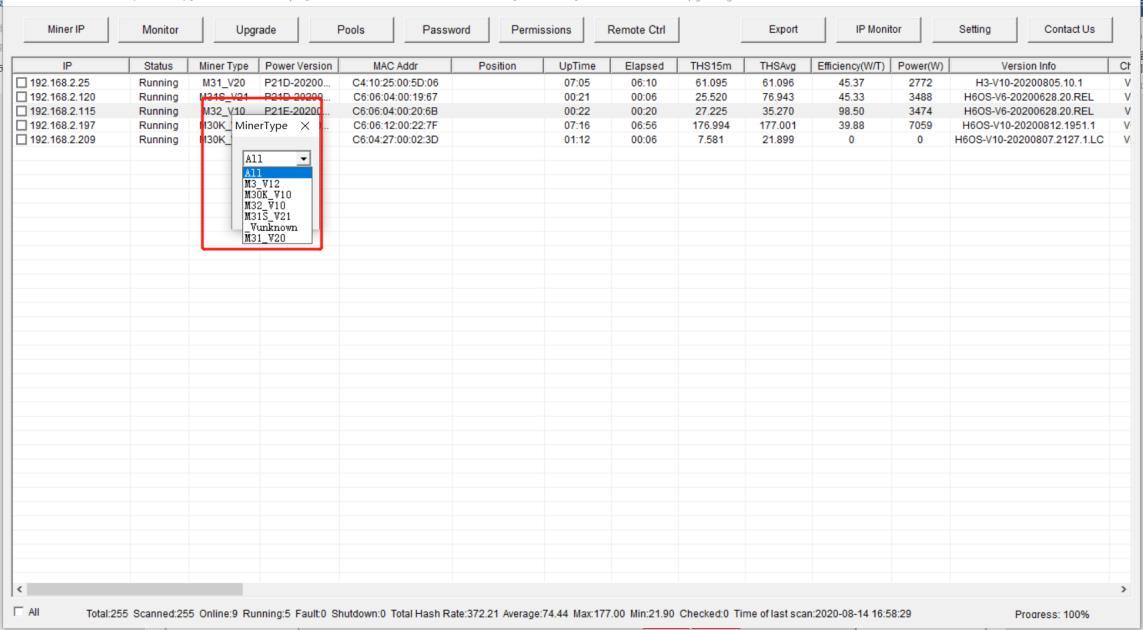Image resolution: width=1143 pixels, height=630 pixels.
Task: Tick checkbox for miner 192.168.2.25
Action: pos(8,81)
